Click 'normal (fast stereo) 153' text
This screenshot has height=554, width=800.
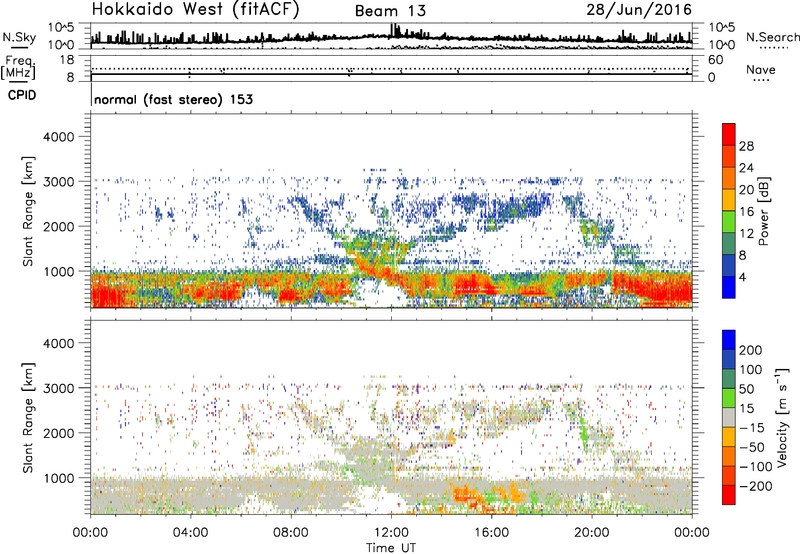173,99
